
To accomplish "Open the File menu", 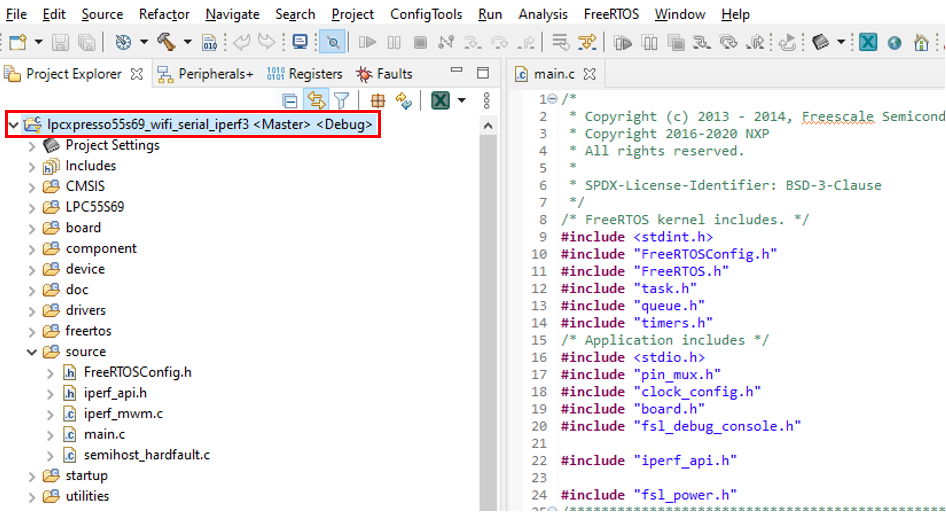I will click(x=16, y=14).
